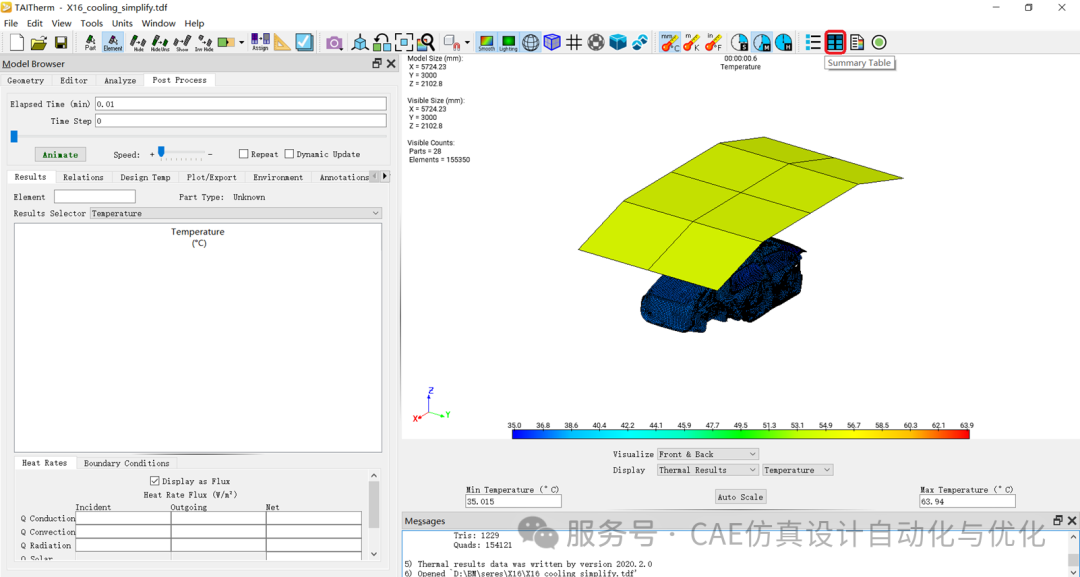This screenshot has height=577, width=1080.
Task: Expand the magnet snap tool dropdown arrow
Action: 468,43
